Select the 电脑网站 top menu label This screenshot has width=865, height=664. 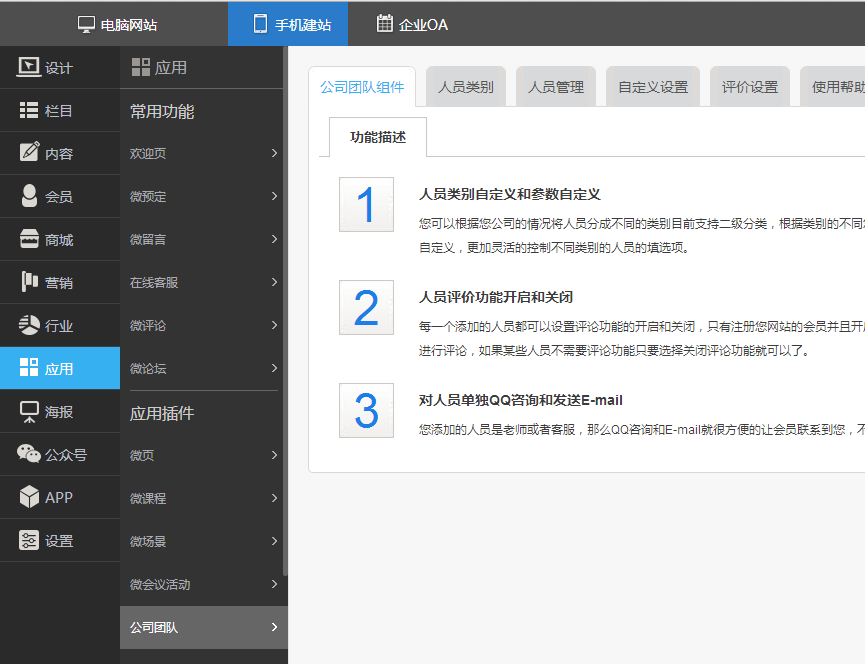click(x=129, y=25)
